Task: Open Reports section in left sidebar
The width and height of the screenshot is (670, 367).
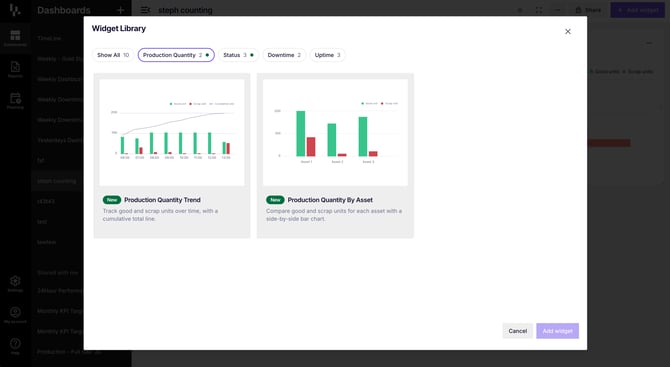Action: (15, 70)
